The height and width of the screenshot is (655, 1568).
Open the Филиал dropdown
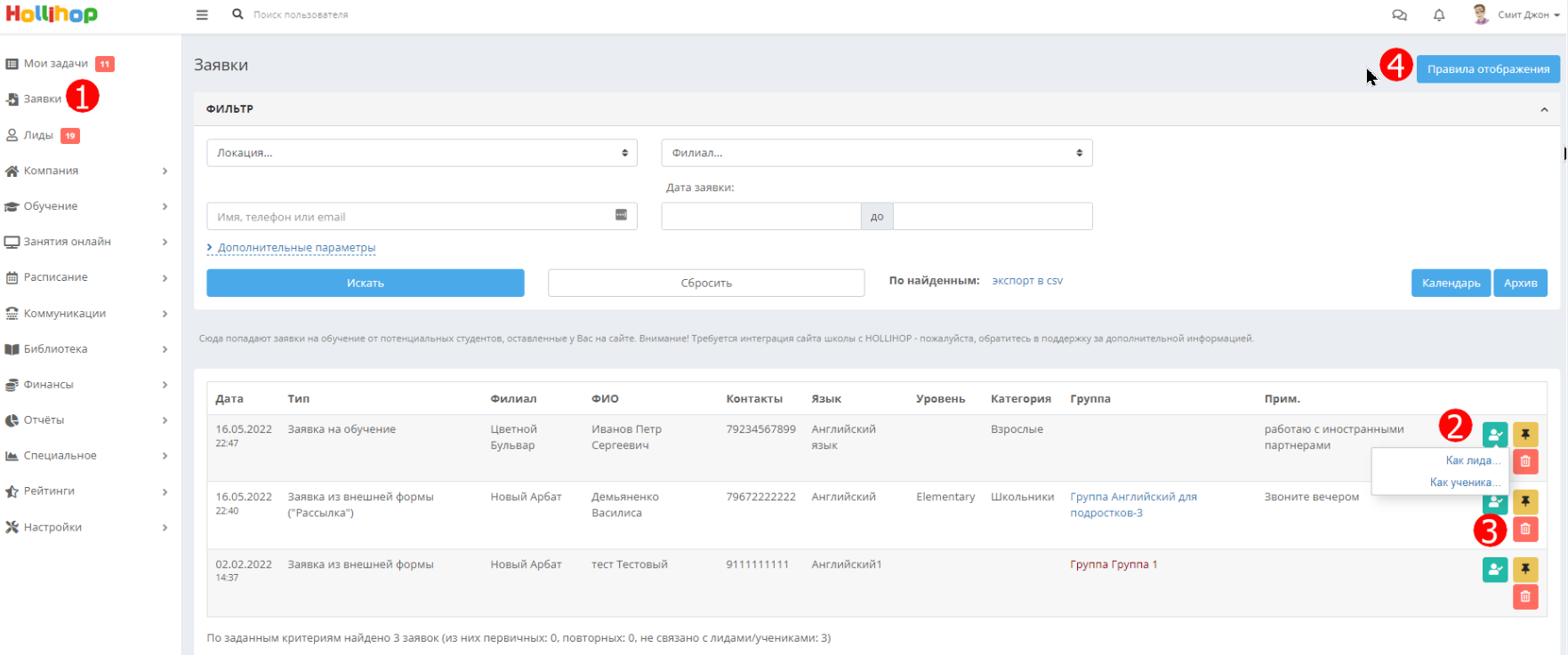[877, 153]
